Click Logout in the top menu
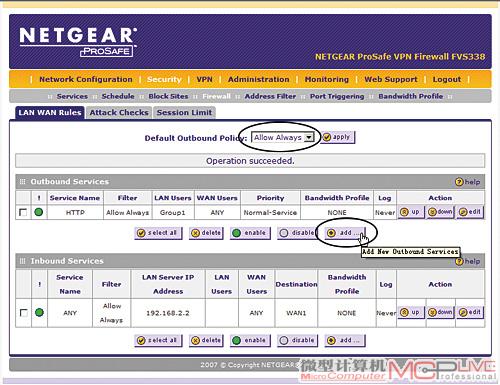This screenshot has width=500, height=385. (447, 79)
